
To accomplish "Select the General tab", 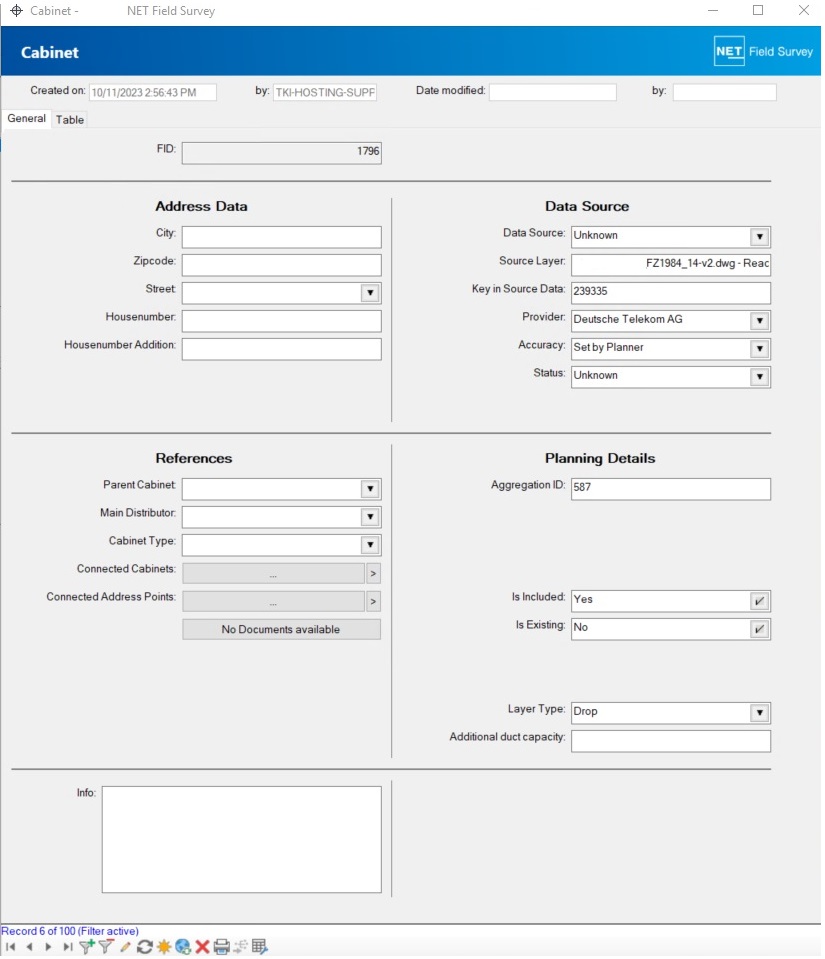I will click(x=26, y=119).
